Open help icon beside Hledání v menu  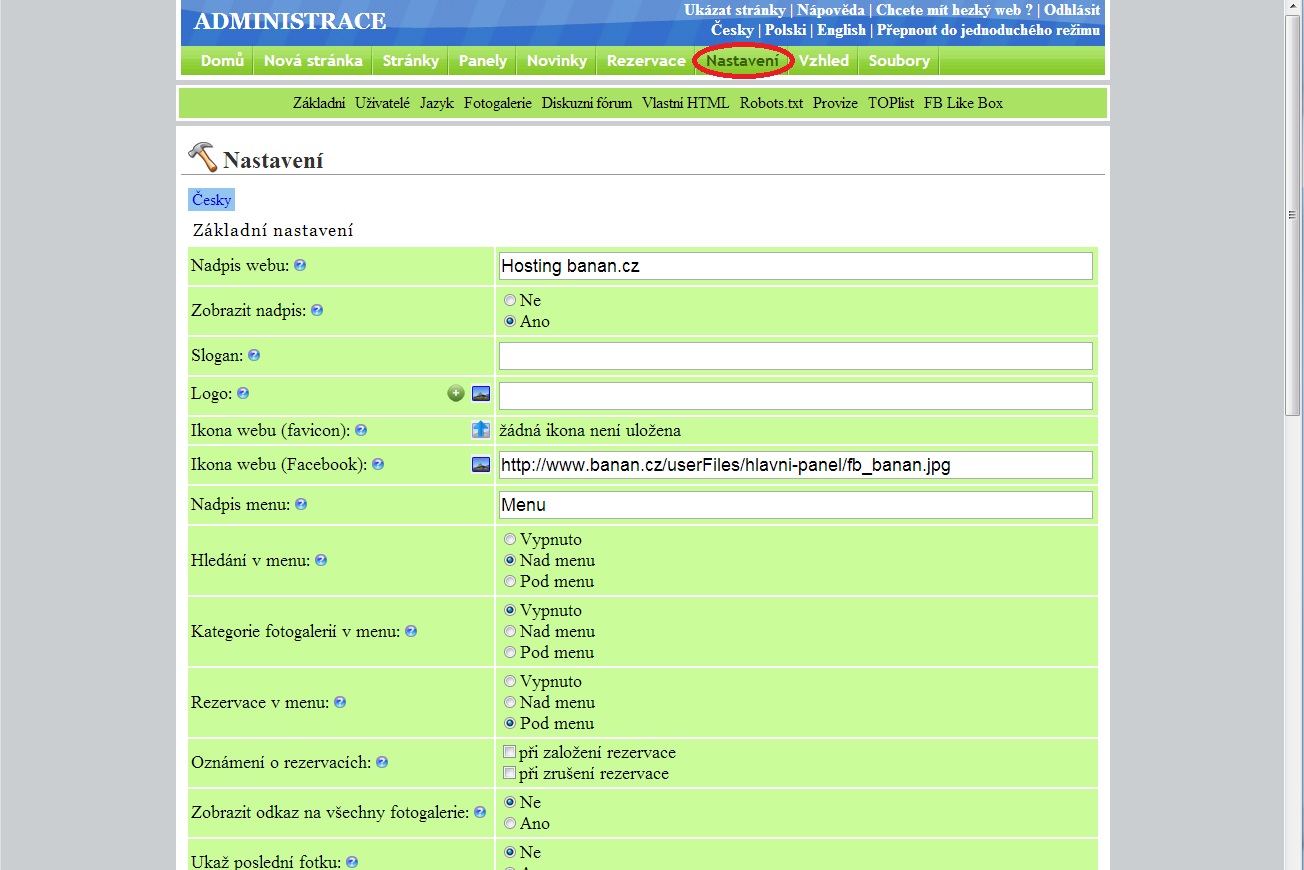[x=320, y=560]
